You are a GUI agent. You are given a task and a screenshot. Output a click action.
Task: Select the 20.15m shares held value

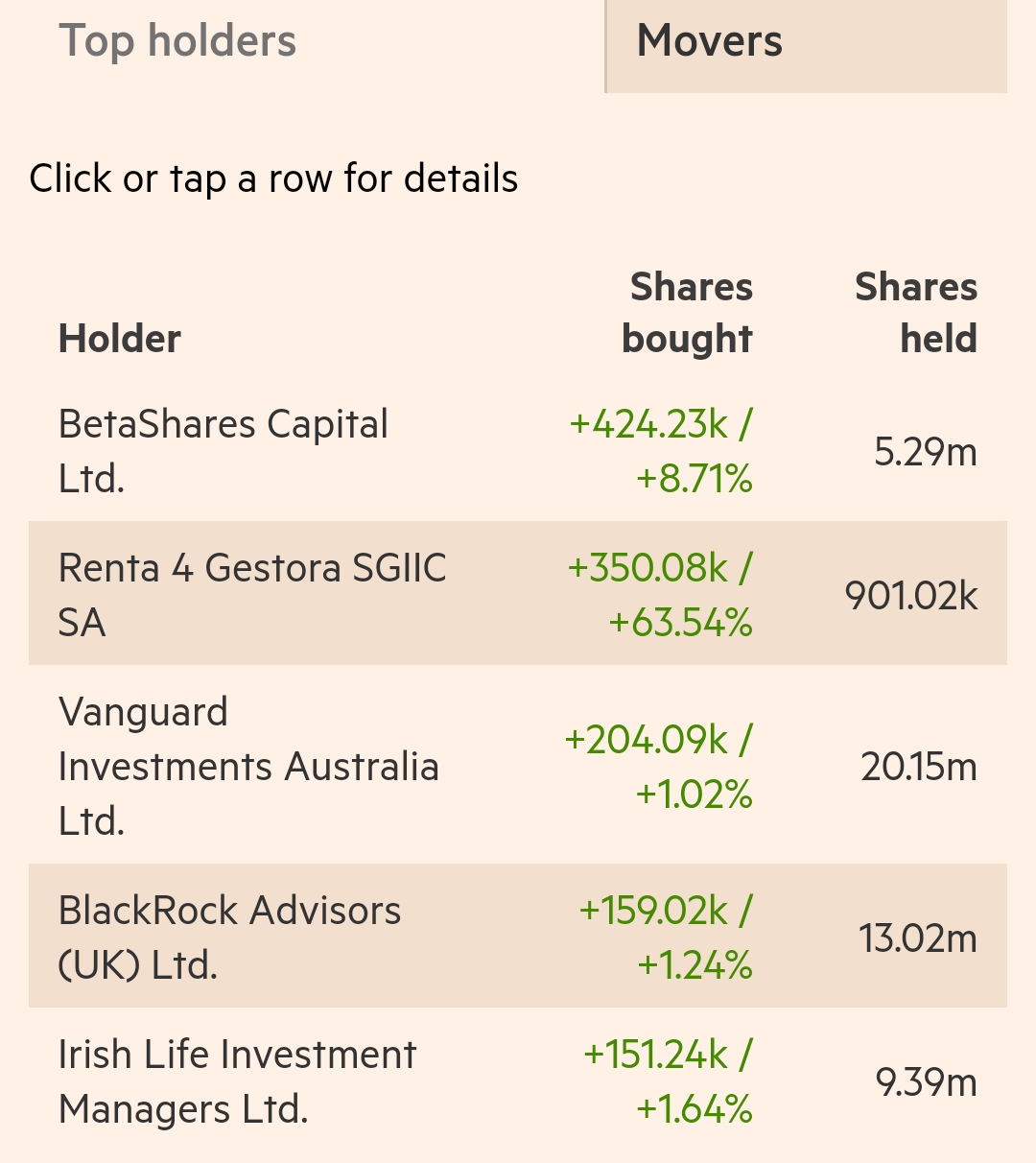tap(918, 767)
